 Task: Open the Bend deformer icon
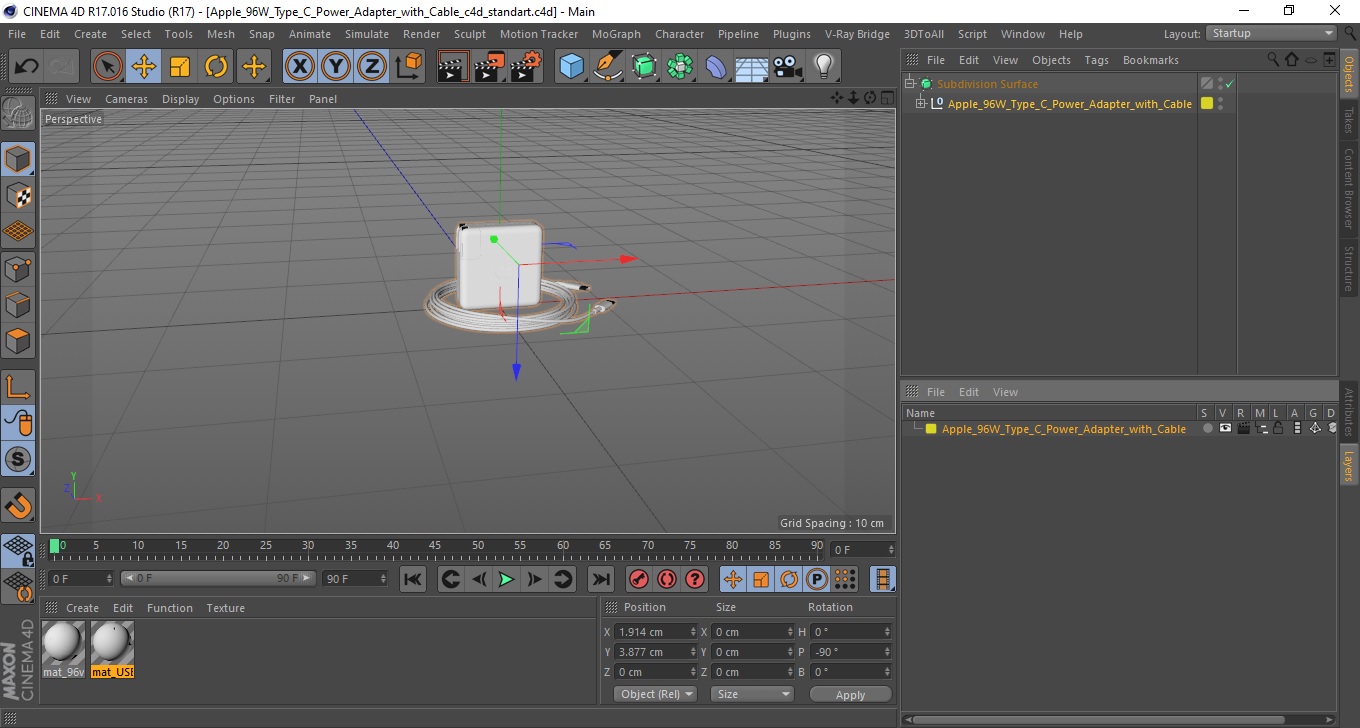716,67
